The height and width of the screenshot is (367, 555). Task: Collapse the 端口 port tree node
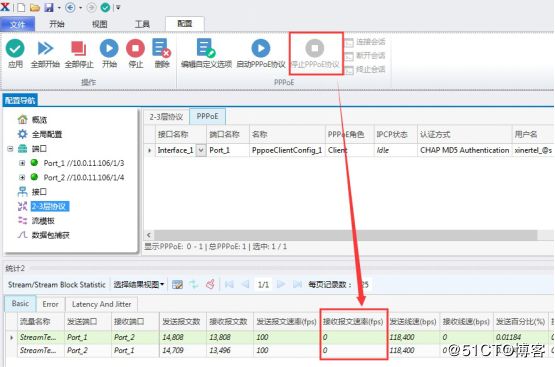[10, 149]
